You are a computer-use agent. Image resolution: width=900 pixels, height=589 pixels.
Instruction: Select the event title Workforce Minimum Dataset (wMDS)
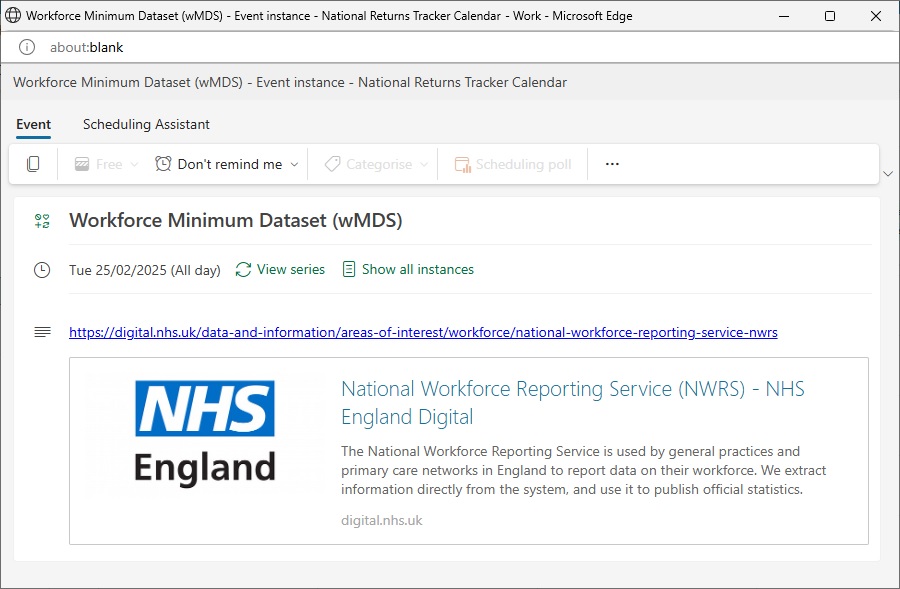tap(236, 220)
